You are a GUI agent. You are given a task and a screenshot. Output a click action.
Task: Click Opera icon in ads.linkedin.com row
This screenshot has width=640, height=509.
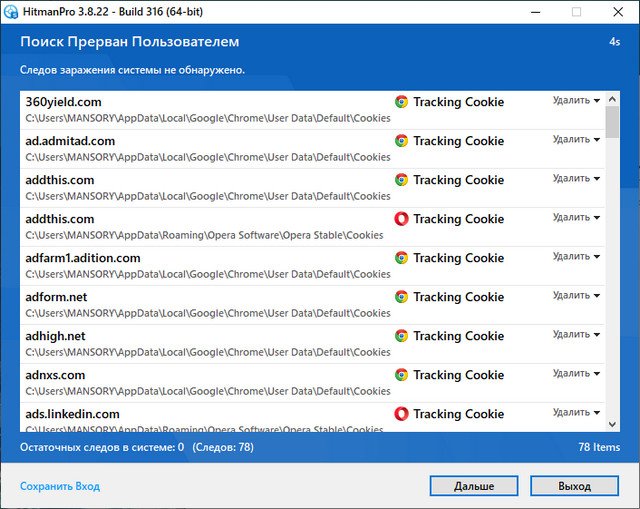[x=401, y=414]
